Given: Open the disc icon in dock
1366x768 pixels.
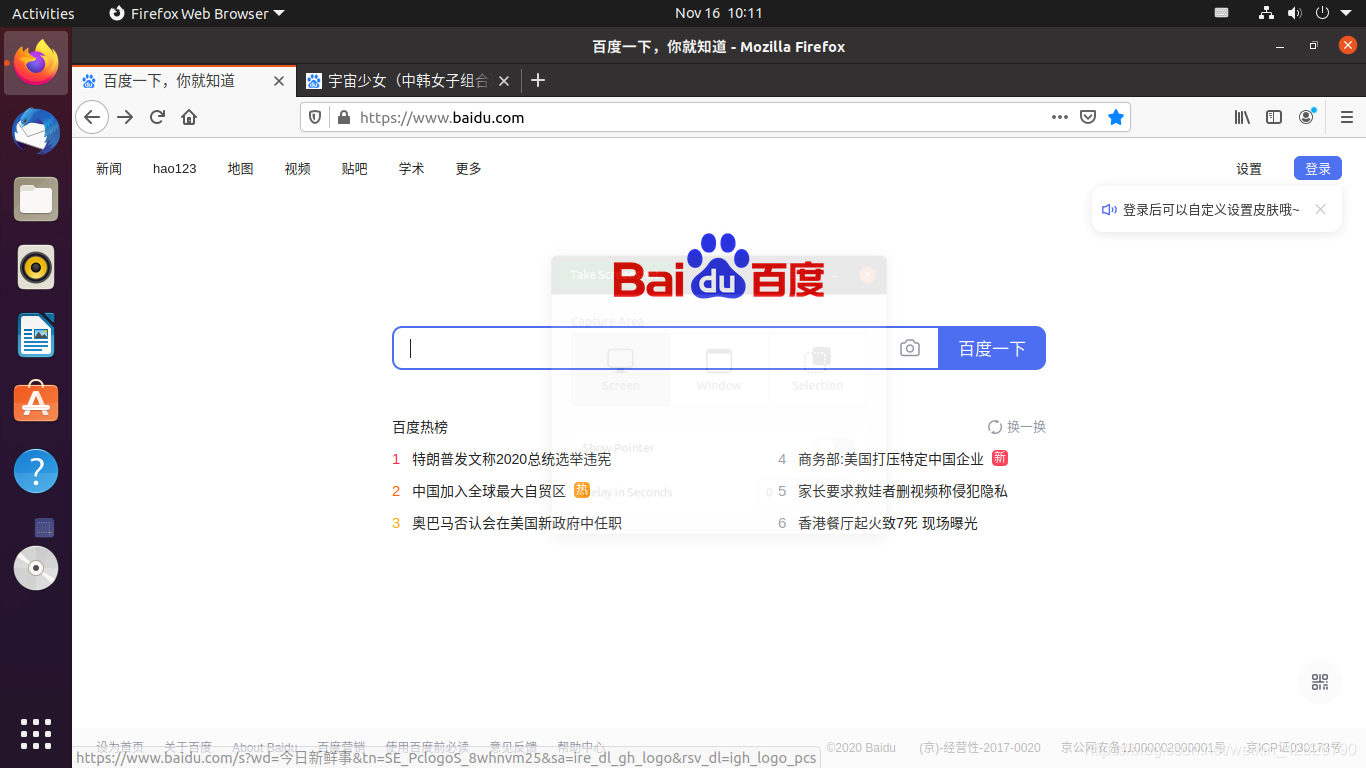Looking at the screenshot, I should pos(36,568).
